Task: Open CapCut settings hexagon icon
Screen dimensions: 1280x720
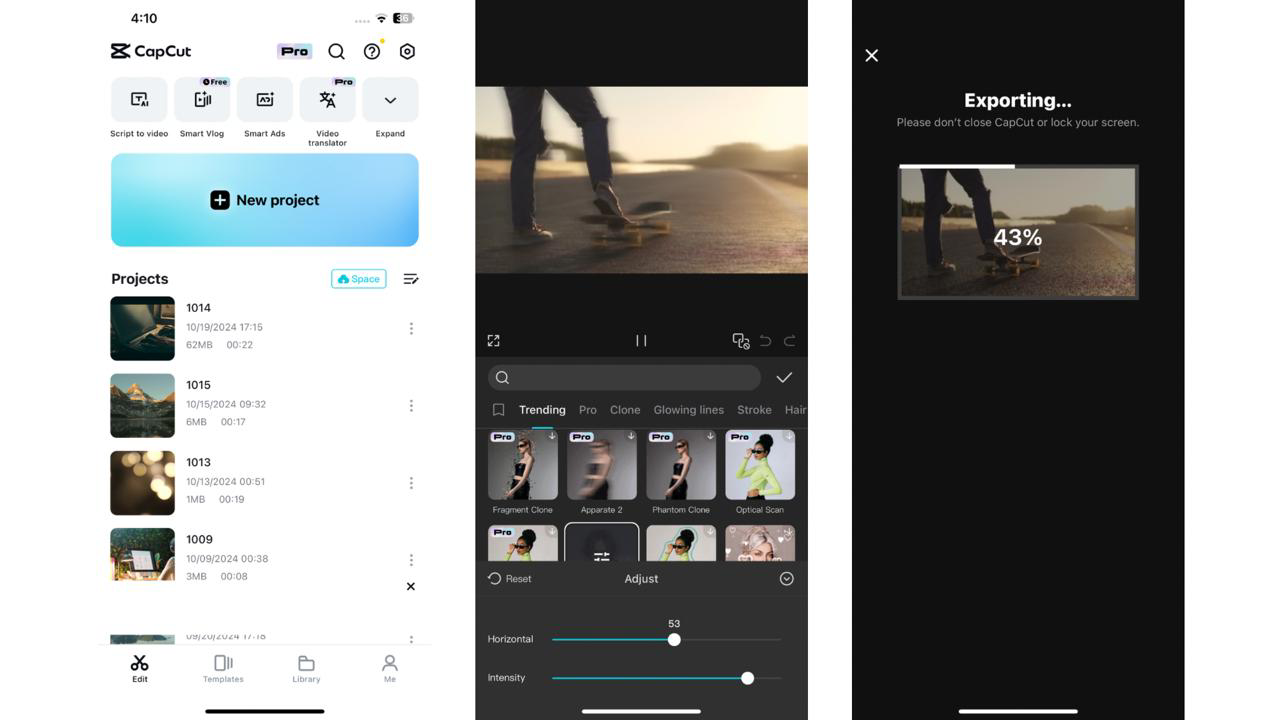Action: point(407,51)
